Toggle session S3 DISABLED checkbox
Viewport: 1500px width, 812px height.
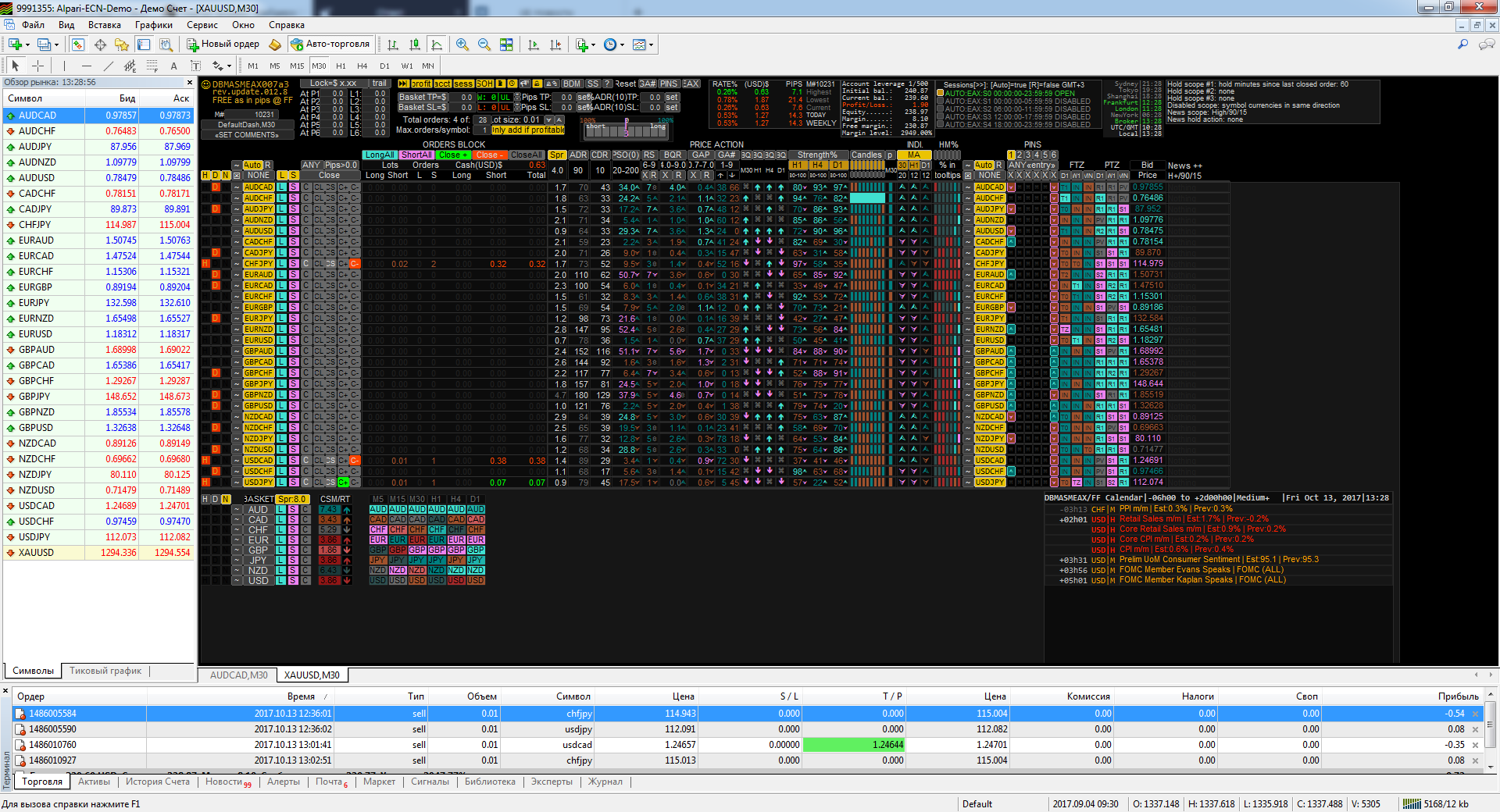click(x=940, y=117)
